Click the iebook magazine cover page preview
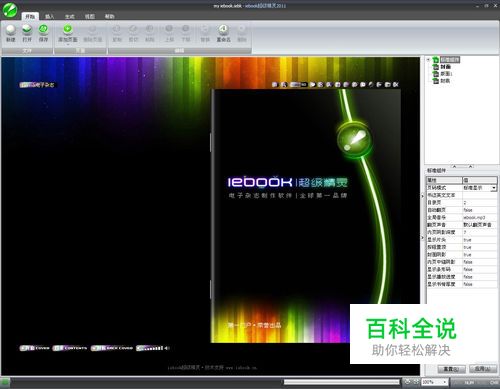The height and width of the screenshot is (389, 500). (306, 216)
